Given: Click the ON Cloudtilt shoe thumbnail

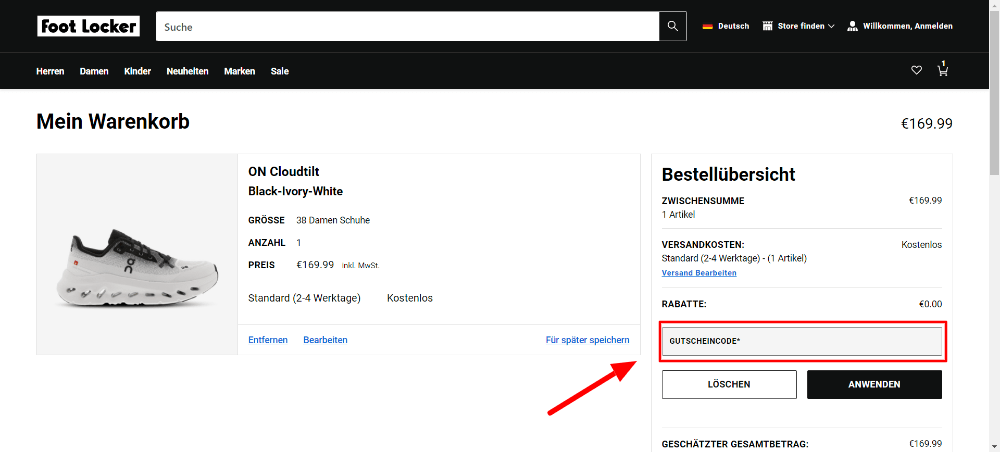Looking at the screenshot, I should pyautogui.click(x=137, y=254).
